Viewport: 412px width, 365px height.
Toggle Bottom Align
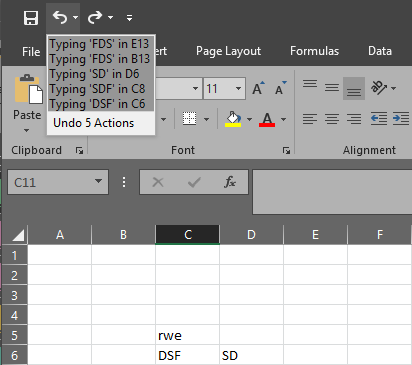354,89
